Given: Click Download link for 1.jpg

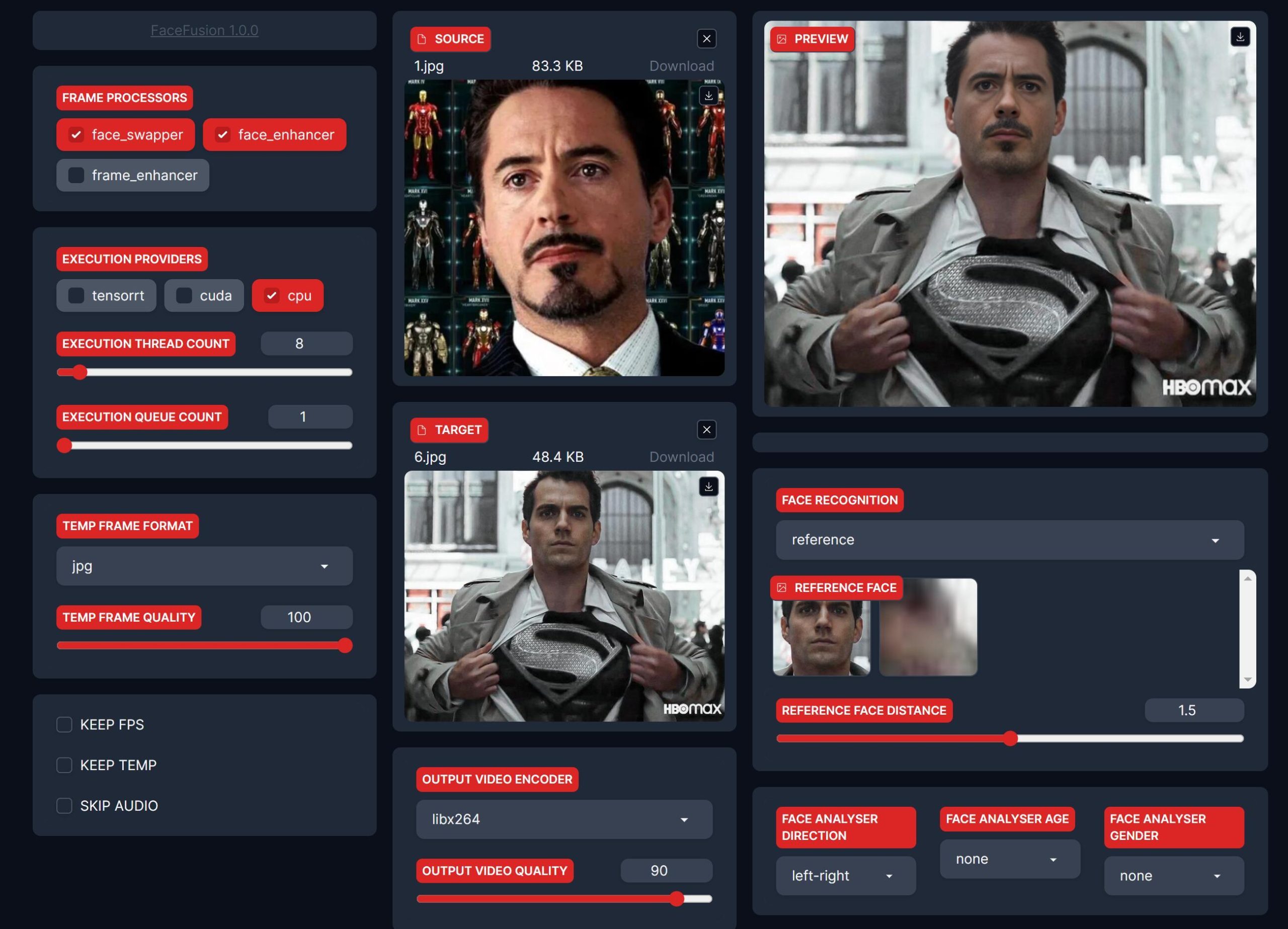Looking at the screenshot, I should click(x=681, y=66).
